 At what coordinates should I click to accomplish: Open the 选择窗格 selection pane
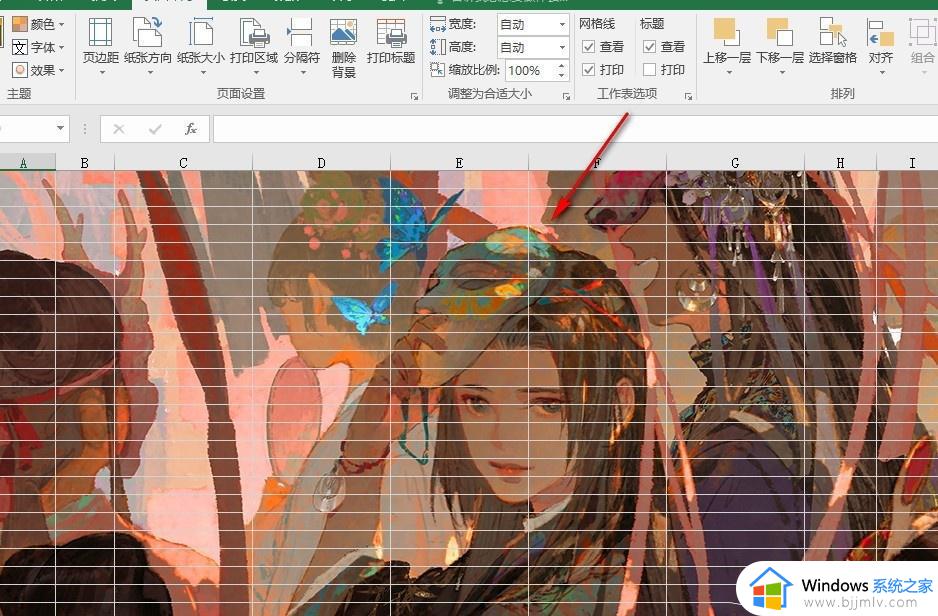pos(833,41)
